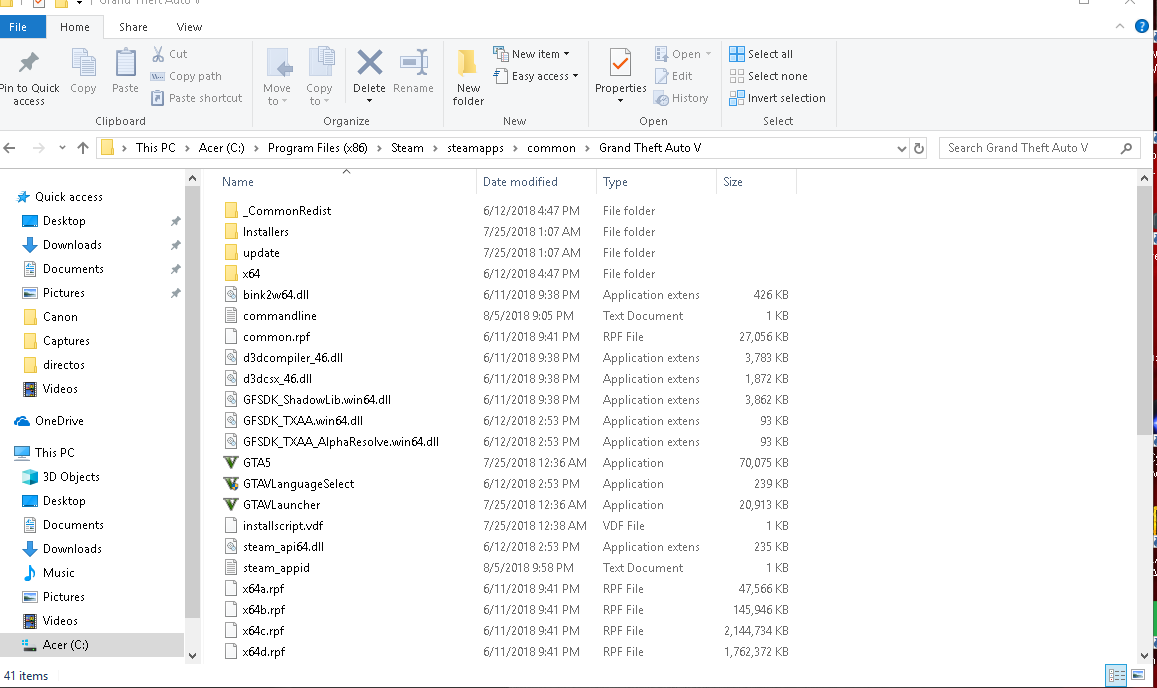Click Pin to Quick access icon
1157x688 pixels.
(x=29, y=63)
